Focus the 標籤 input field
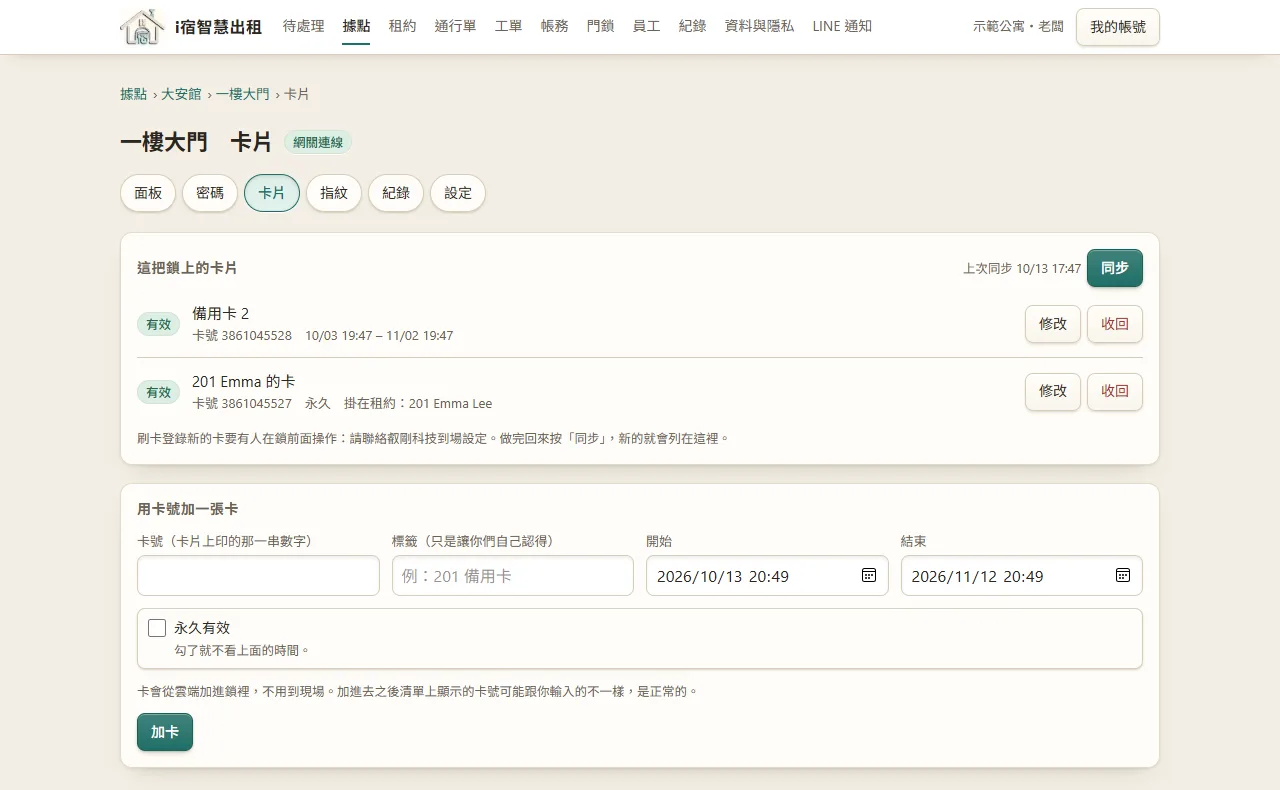 click(x=513, y=576)
